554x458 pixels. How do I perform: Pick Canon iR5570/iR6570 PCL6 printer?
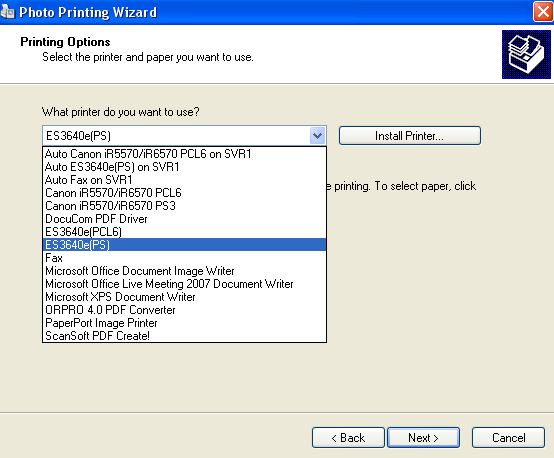click(x=184, y=193)
